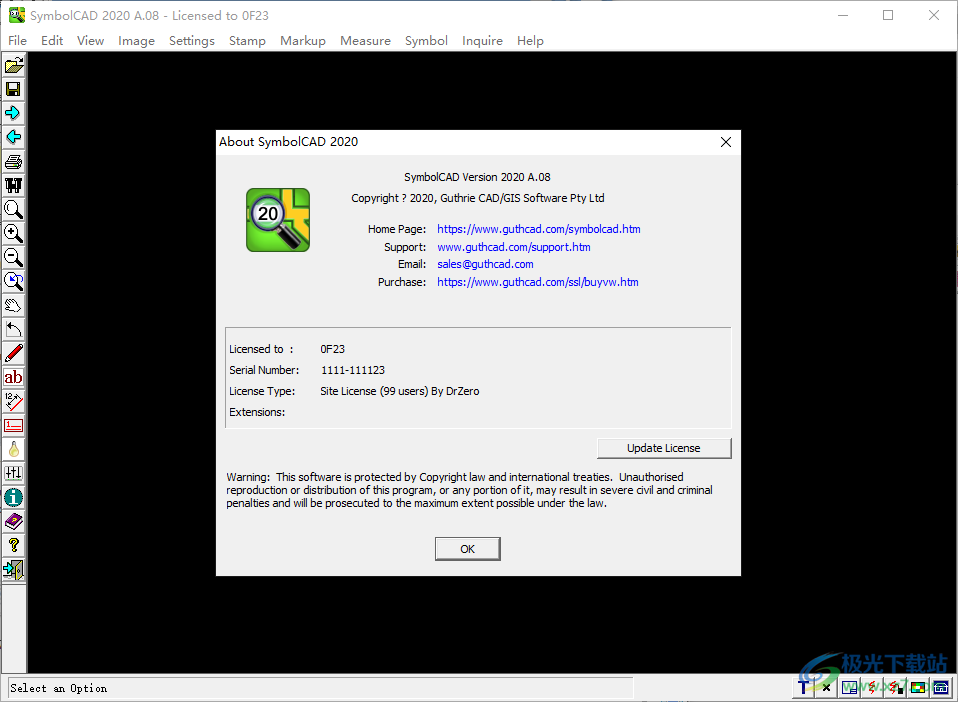Viewport: 958px width, 702px height.
Task: Click the Save floppy disk icon
Action: pyautogui.click(x=13, y=89)
